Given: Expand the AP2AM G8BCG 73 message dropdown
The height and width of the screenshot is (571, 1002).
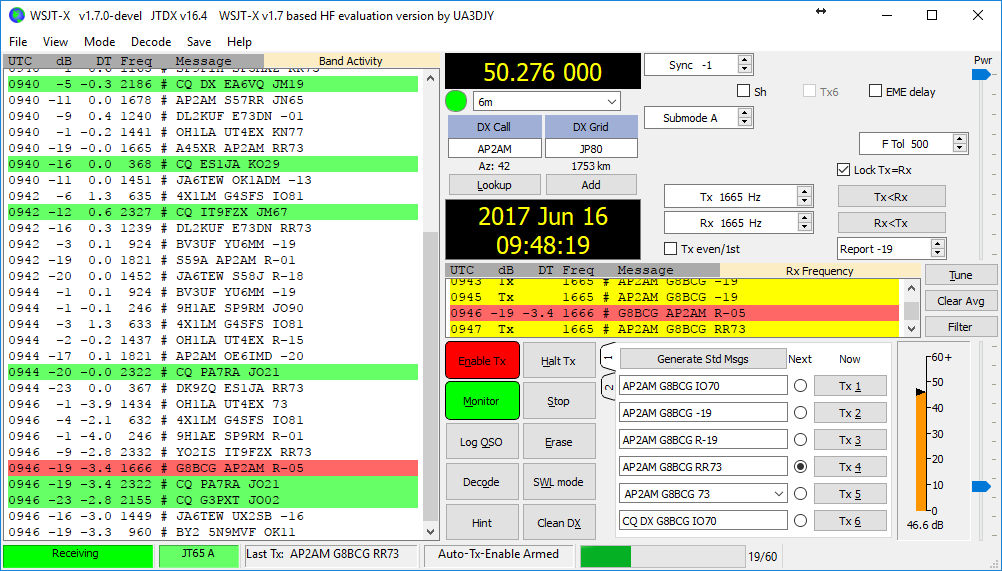Looking at the screenshot, I should (778, 494).
